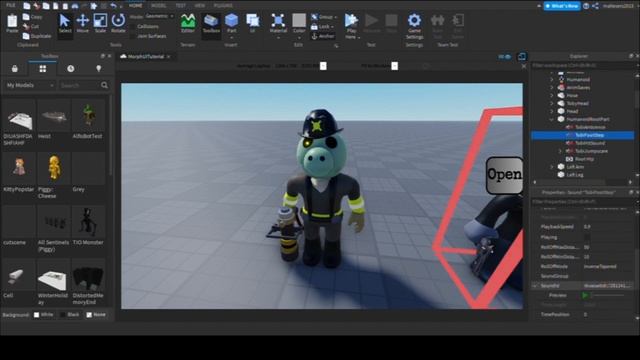Image resolution: width=640 pixels, height=360 pixels.
Task: Click the What's New button
Action: coord(562,6)
